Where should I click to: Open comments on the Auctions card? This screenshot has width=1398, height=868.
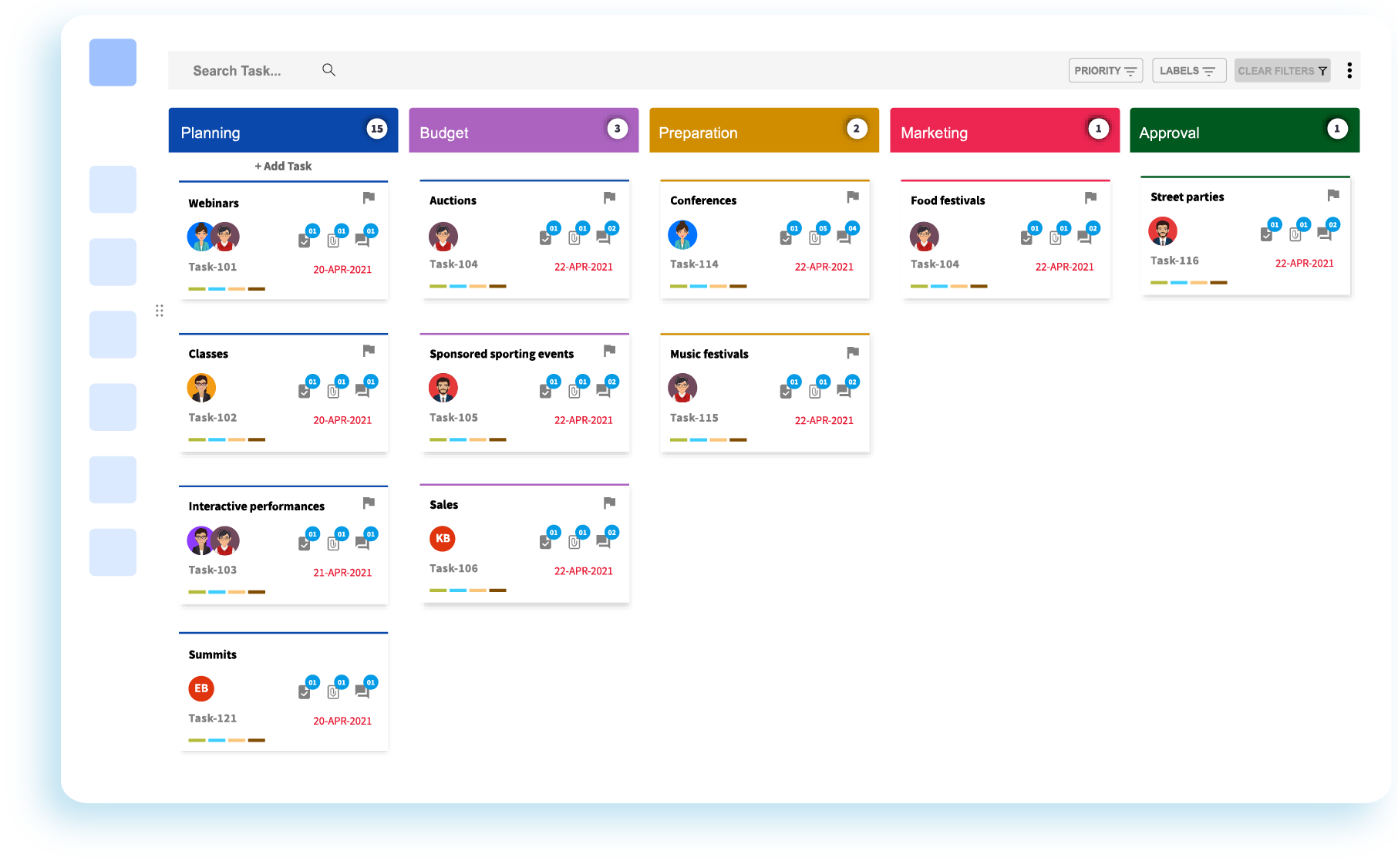coord(603,238)
